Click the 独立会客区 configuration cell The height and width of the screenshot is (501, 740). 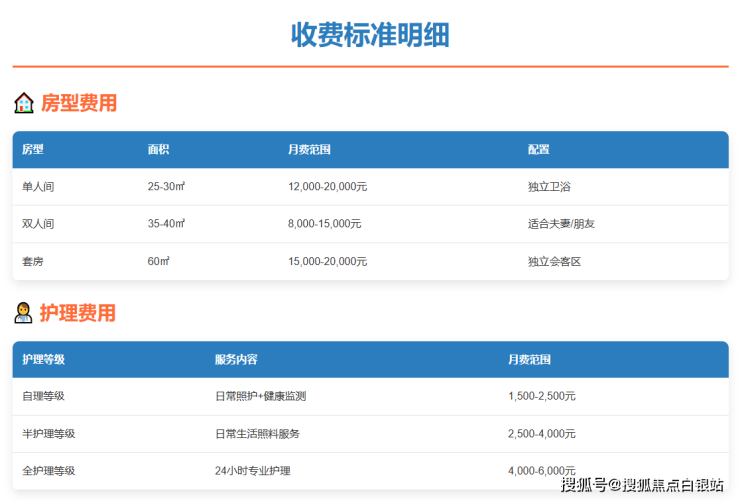554,261
